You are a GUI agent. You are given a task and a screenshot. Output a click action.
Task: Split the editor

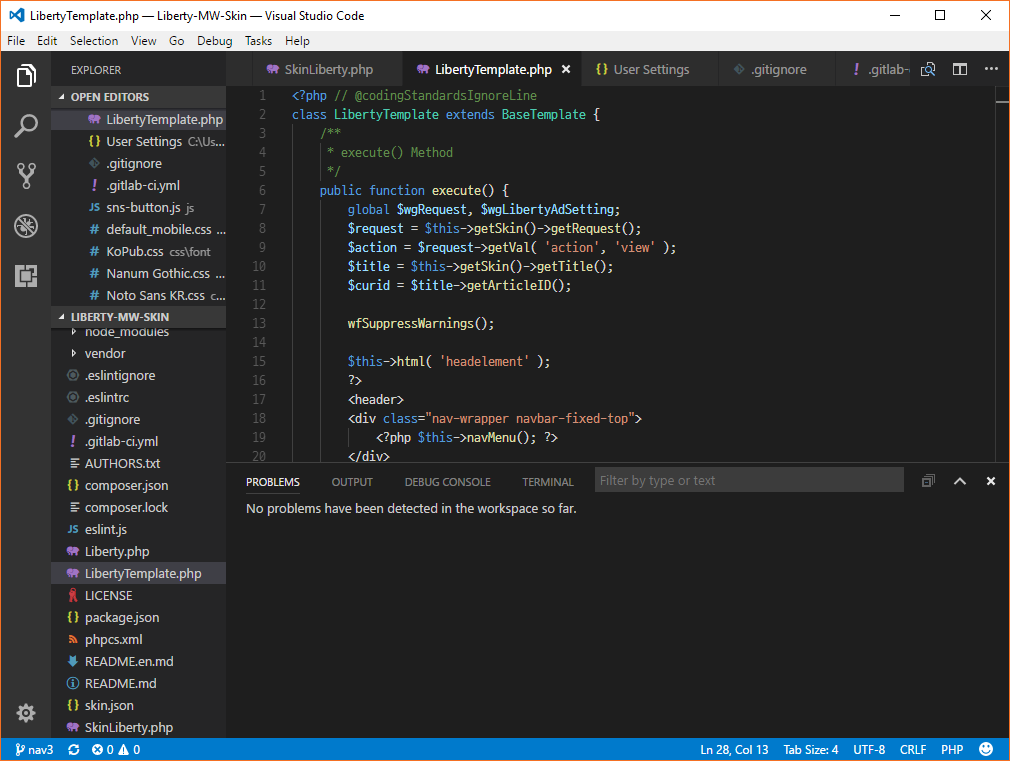pyautogui.click(x=960, y=70)
